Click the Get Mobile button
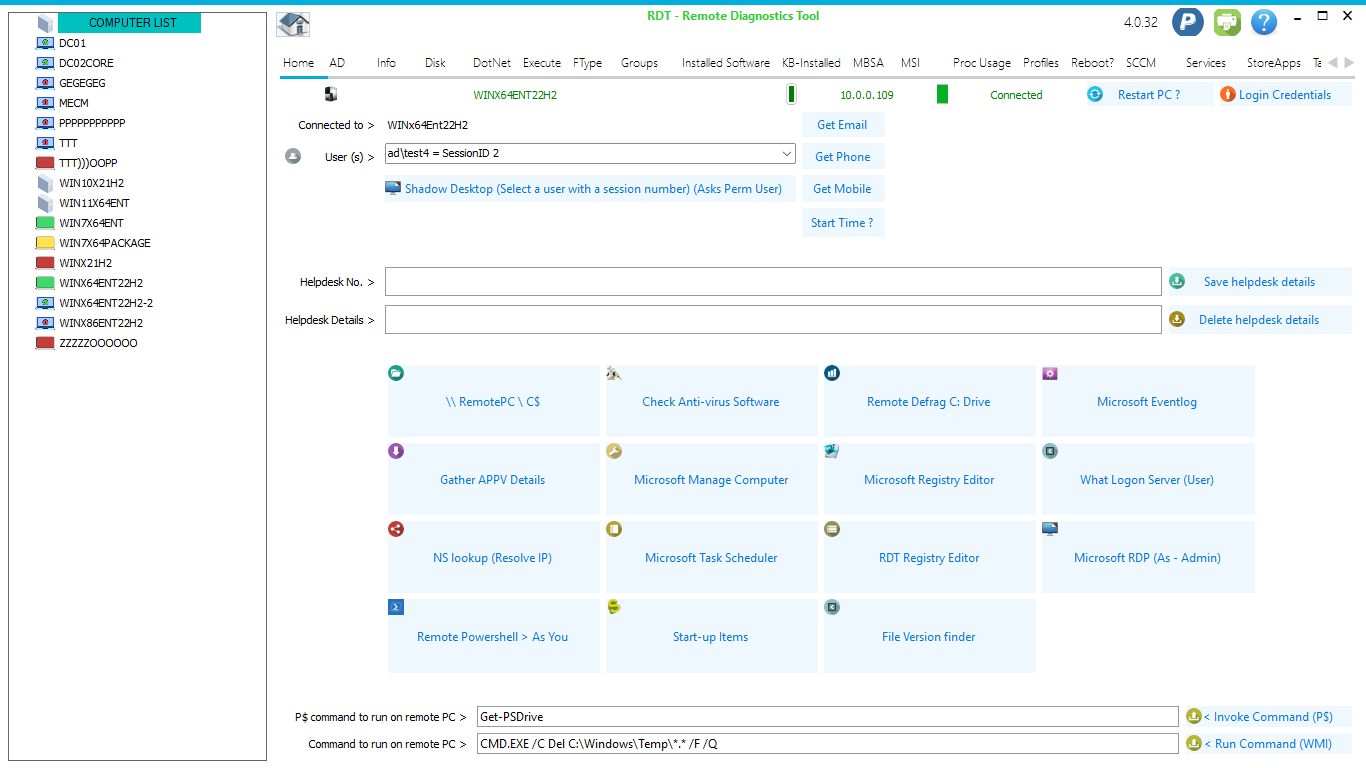The height and width of the screenshot is (768, 1366). 843,188
